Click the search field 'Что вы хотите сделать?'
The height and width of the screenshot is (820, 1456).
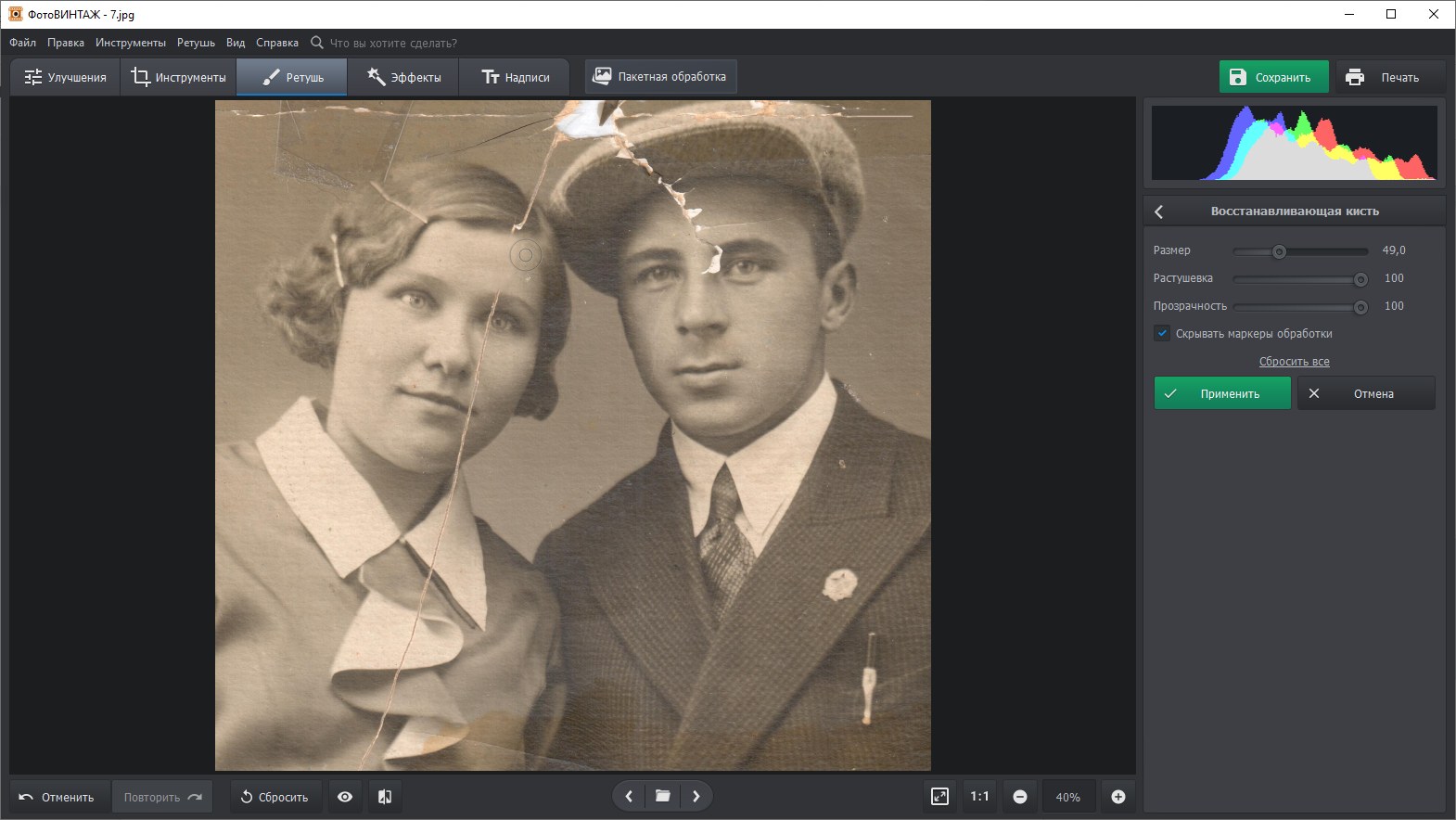pyautogui.click(x=393, y=43)
